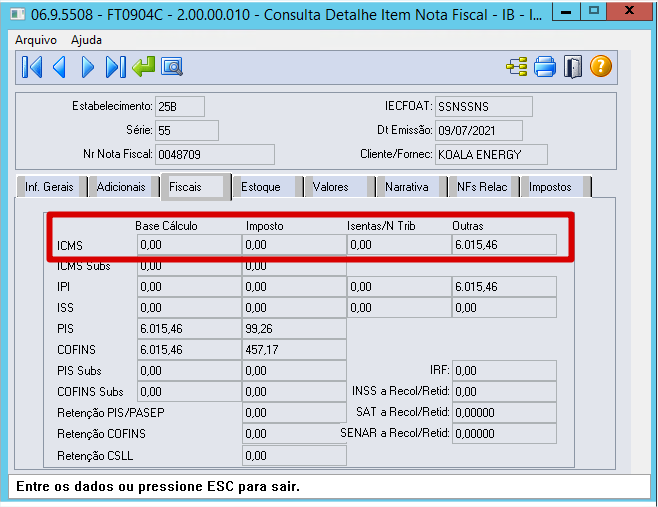This screenshot has width=658, height=507.
Task: Click SAT a Recol/Retid field
Action: coord(504,413)
